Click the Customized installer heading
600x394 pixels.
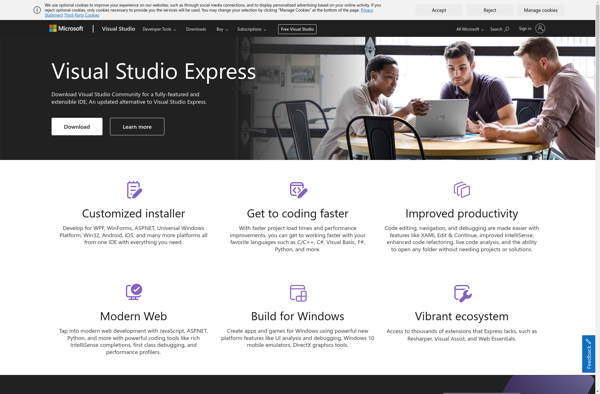[134, 213]
